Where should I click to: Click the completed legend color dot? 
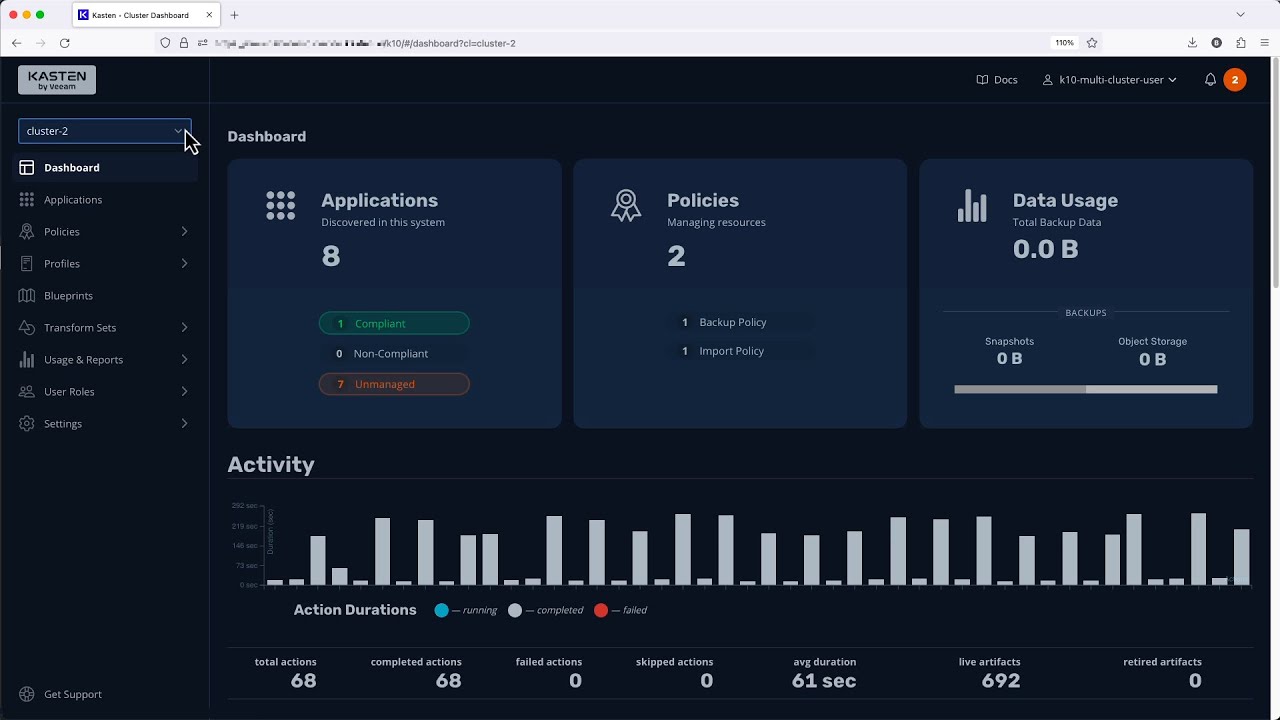(515, 610)
